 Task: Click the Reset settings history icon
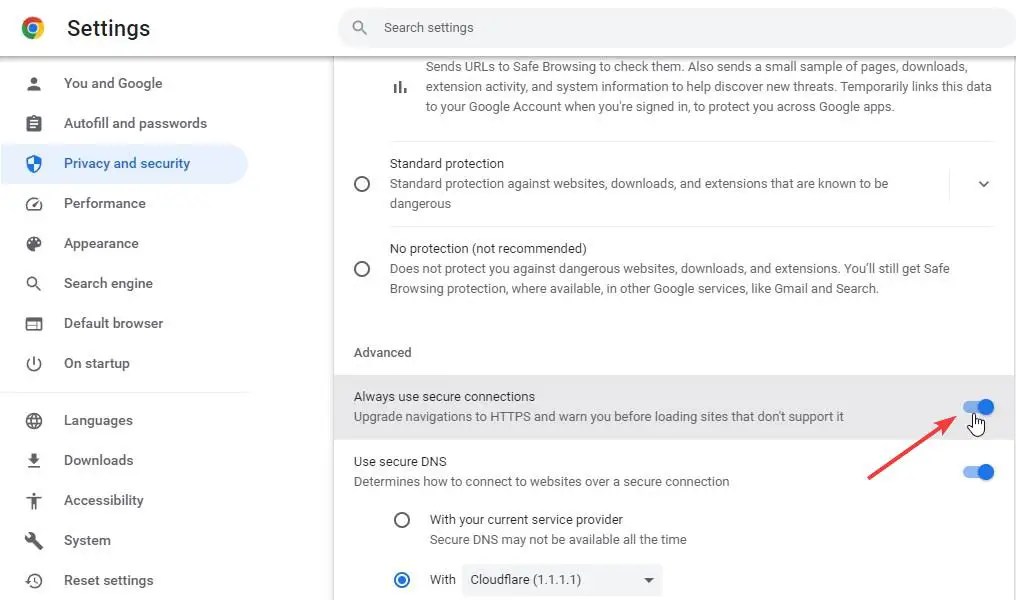pos(34,581)
